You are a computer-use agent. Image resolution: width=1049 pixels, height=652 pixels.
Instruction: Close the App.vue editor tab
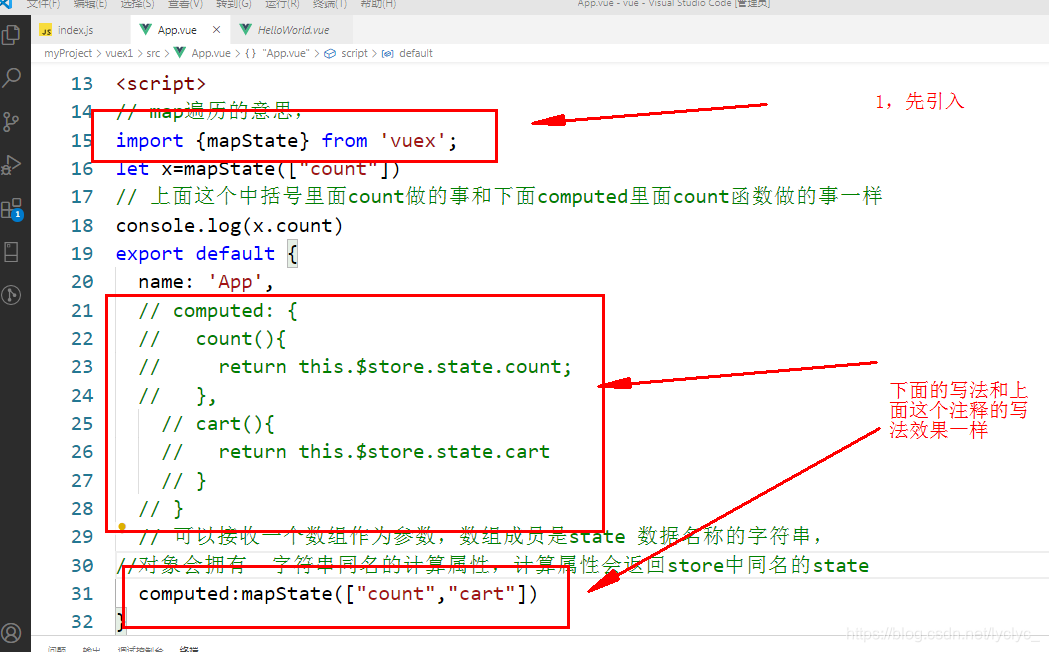tap(216, 29)
